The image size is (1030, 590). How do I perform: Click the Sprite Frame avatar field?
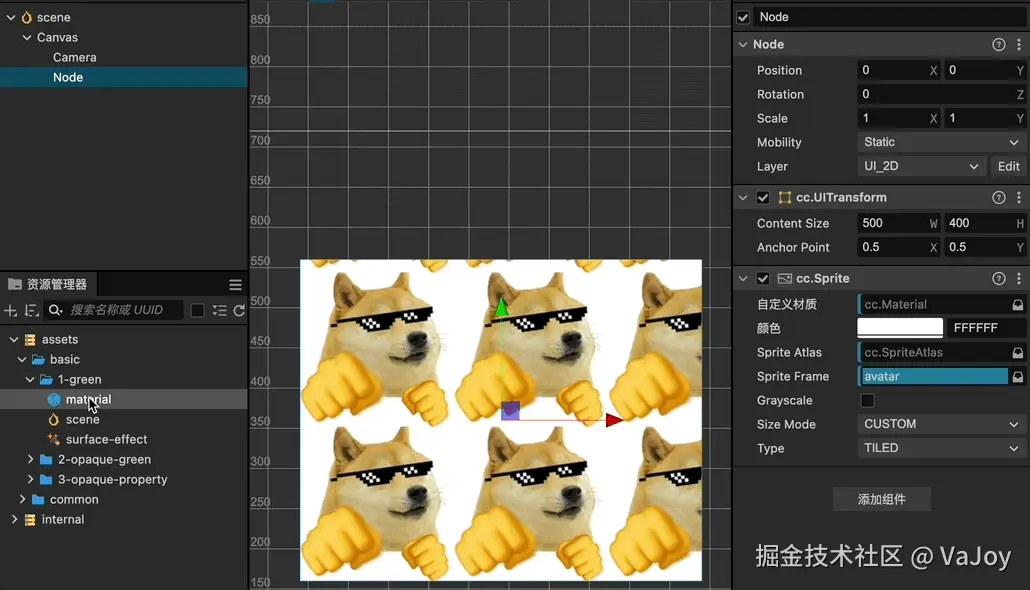coord(933,376)
